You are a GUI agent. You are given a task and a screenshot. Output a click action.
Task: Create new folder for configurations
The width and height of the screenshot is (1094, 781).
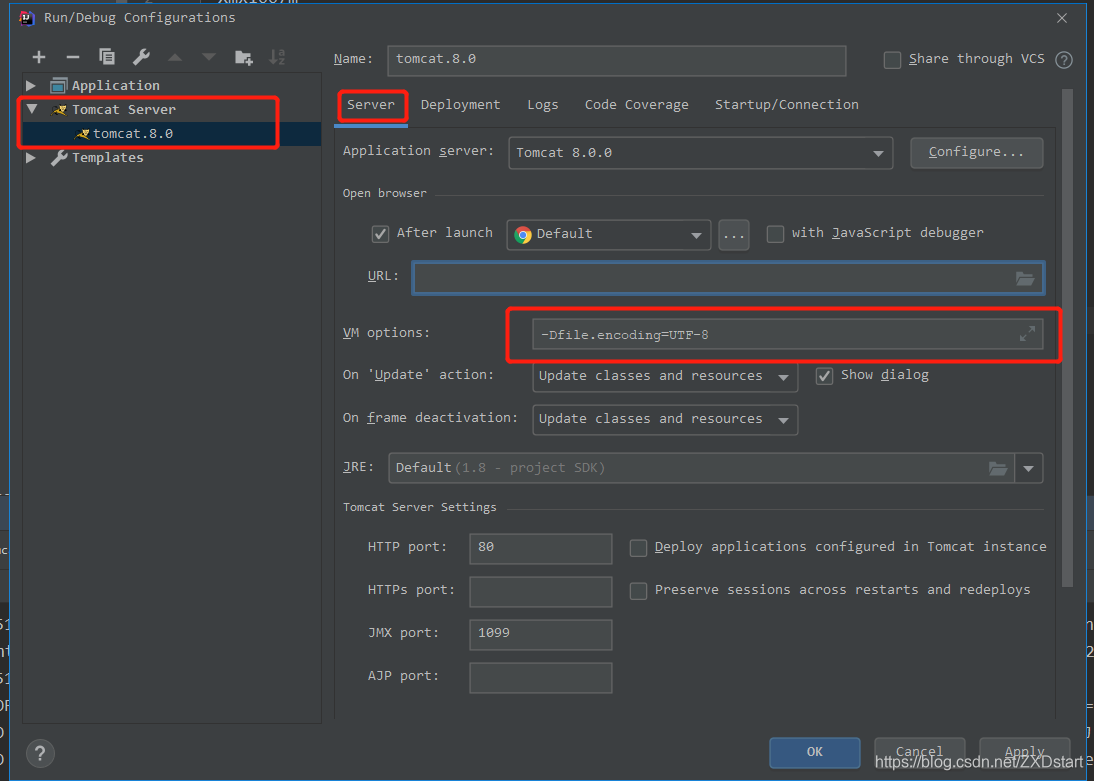[x=243, y=57]
